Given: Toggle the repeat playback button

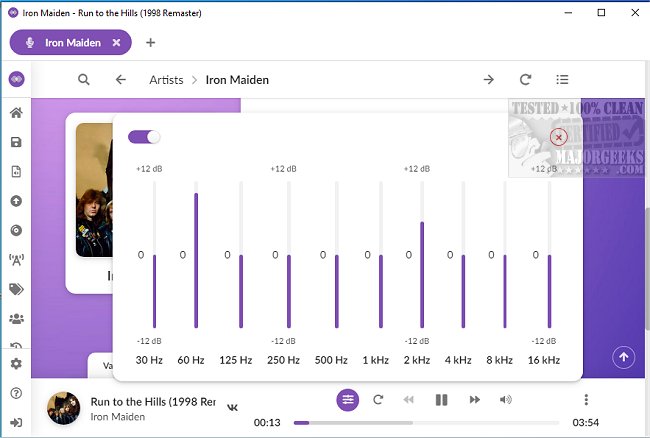Looking at the screenshot, I should (x=378, y=400).
